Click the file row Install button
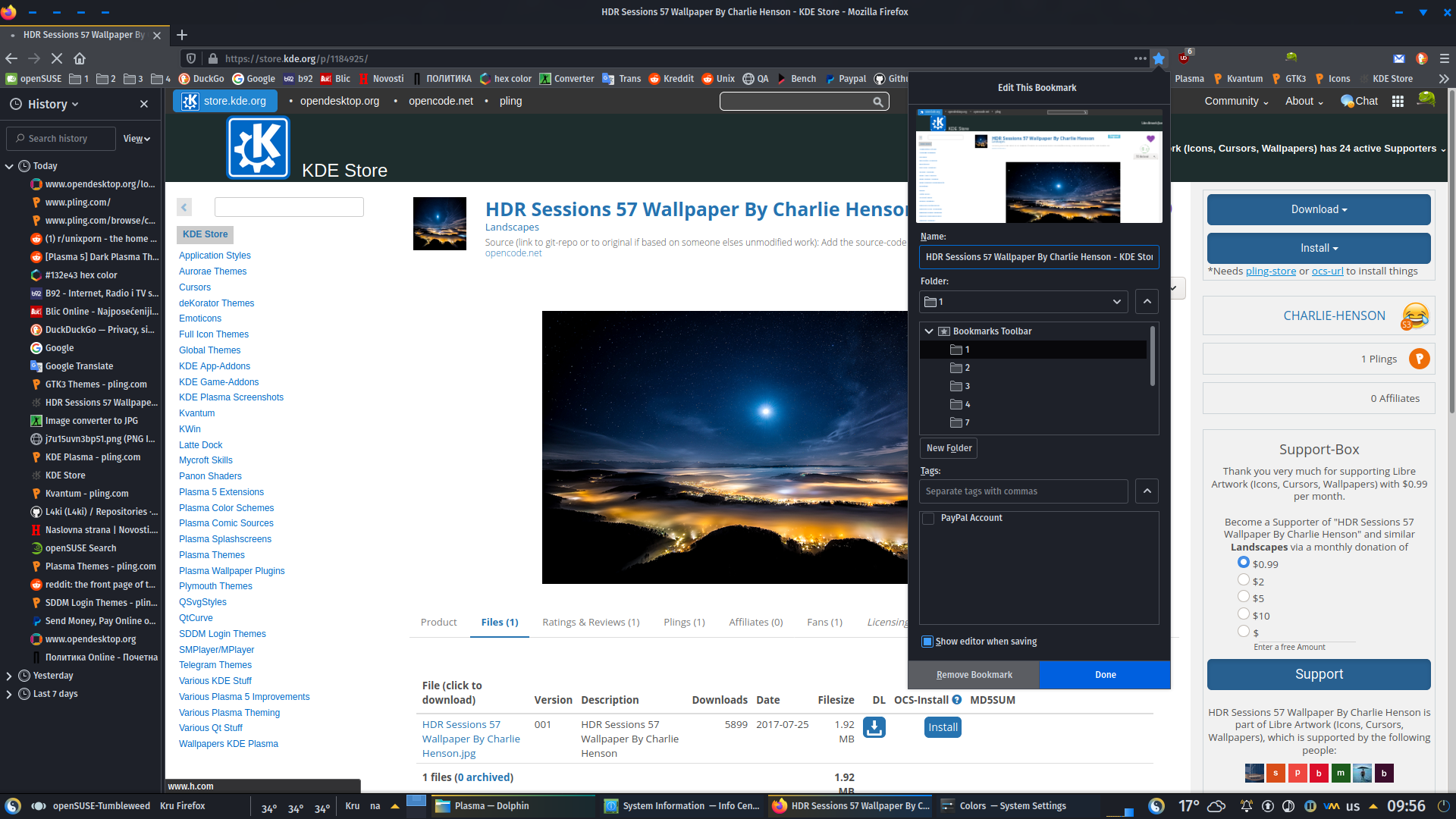The height and width of the screenshot is (819, 1456). (x=943, y=727)
